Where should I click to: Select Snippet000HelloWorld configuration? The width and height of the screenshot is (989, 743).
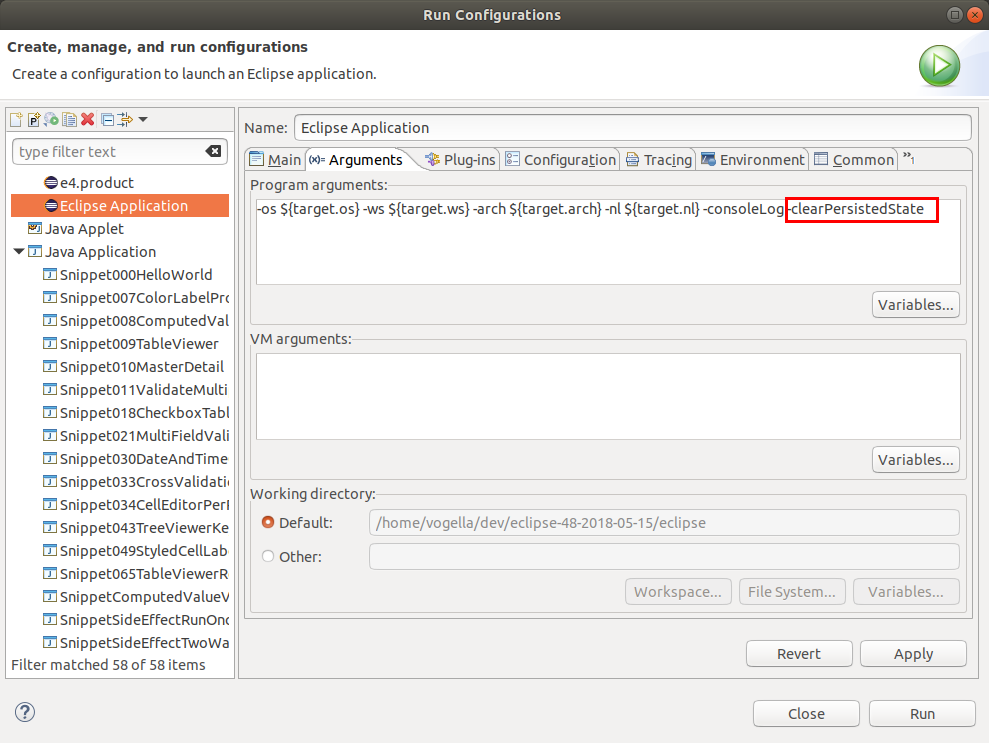[136, 275]
